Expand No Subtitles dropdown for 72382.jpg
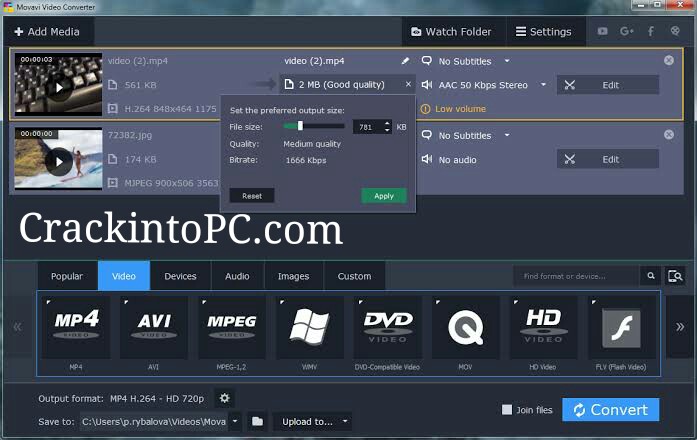This screenshot has height=440, width=697. point(507,135)
